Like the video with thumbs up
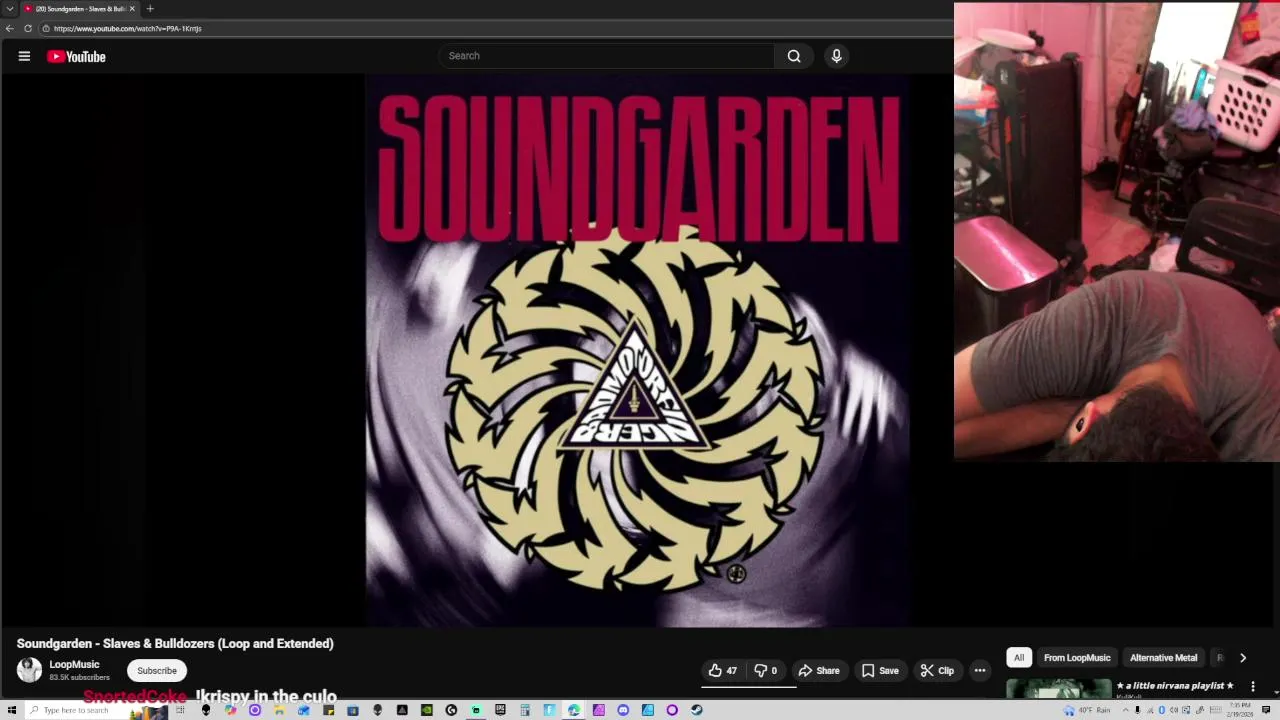Image resolution: width=1280 pixels, height=720 pixels. tap(722, 671)
